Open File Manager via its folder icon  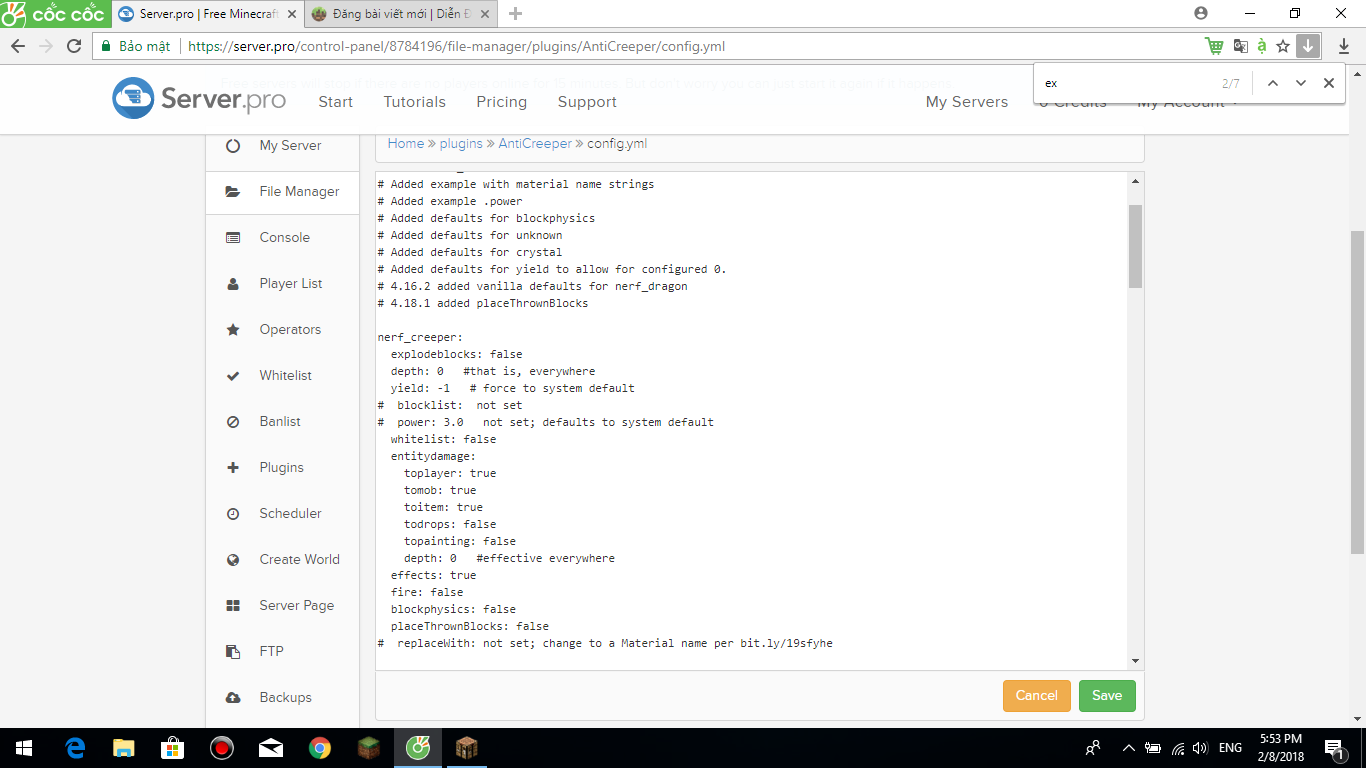[233, 191]
